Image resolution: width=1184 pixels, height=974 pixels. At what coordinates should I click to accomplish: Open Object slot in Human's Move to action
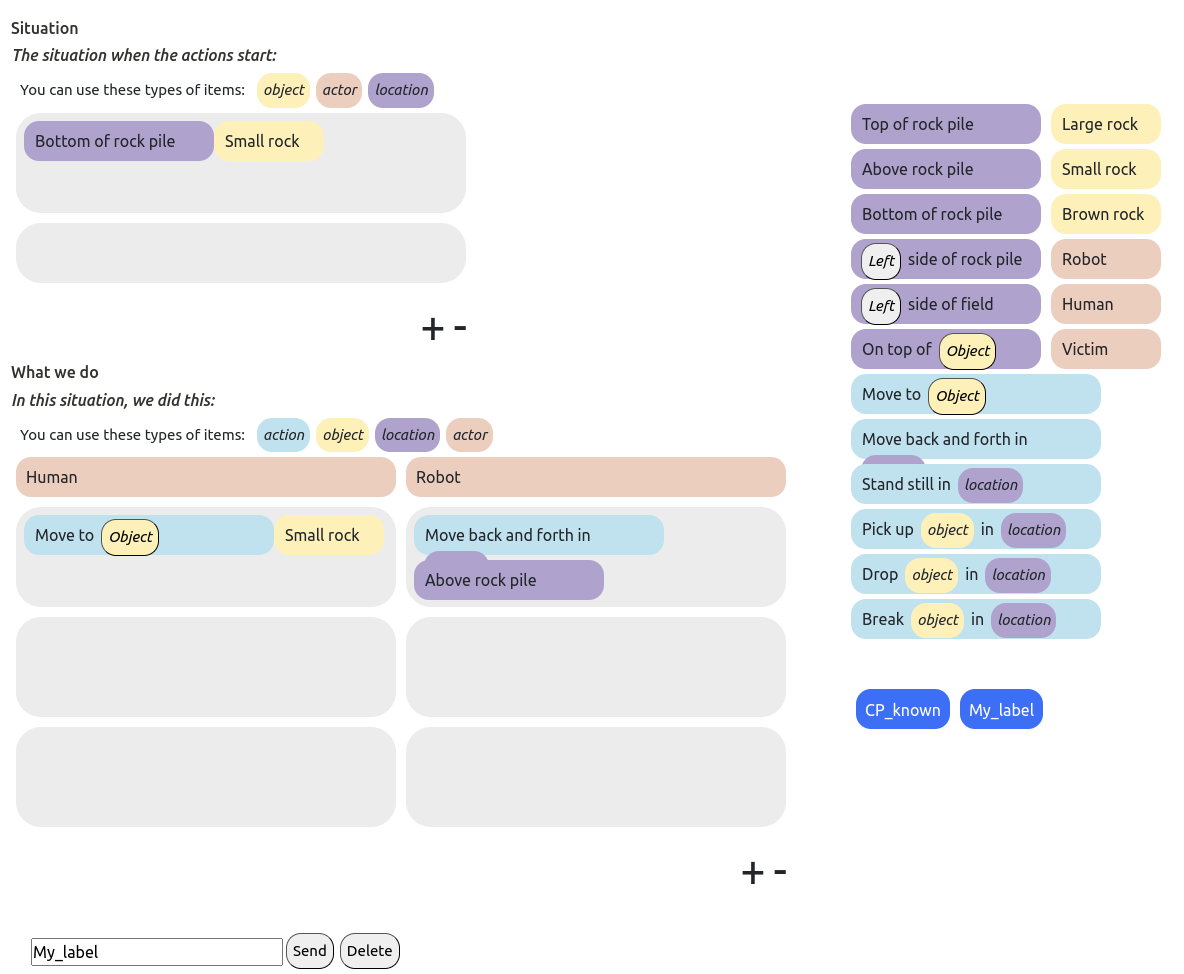point(130,537)
